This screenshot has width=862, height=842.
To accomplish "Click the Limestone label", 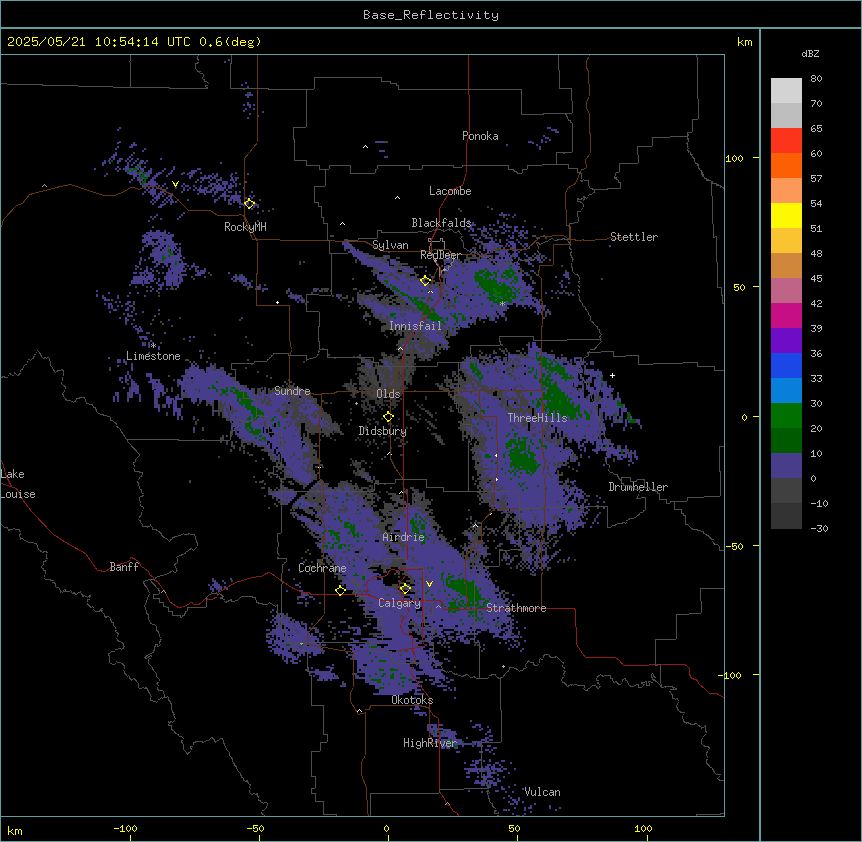I will (153, 356).
